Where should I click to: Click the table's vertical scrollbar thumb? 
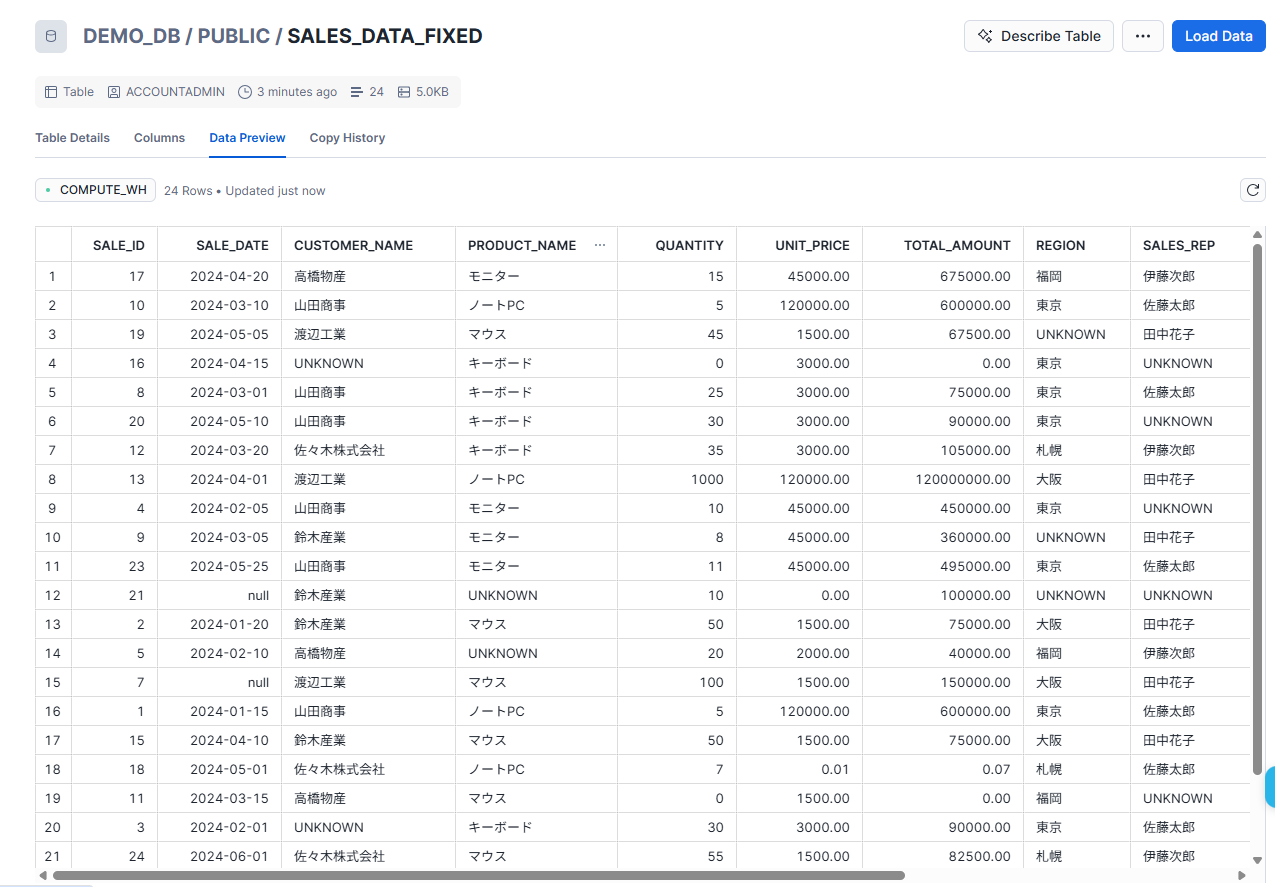1257,509
